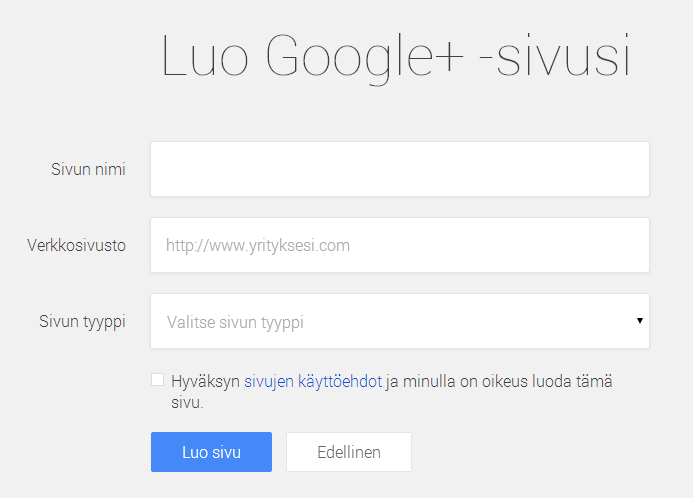This screenshot has width=693, height=498.
Task: Click the 'Luo Google+ -sivusi' heading
Action: tap(396, 58)
